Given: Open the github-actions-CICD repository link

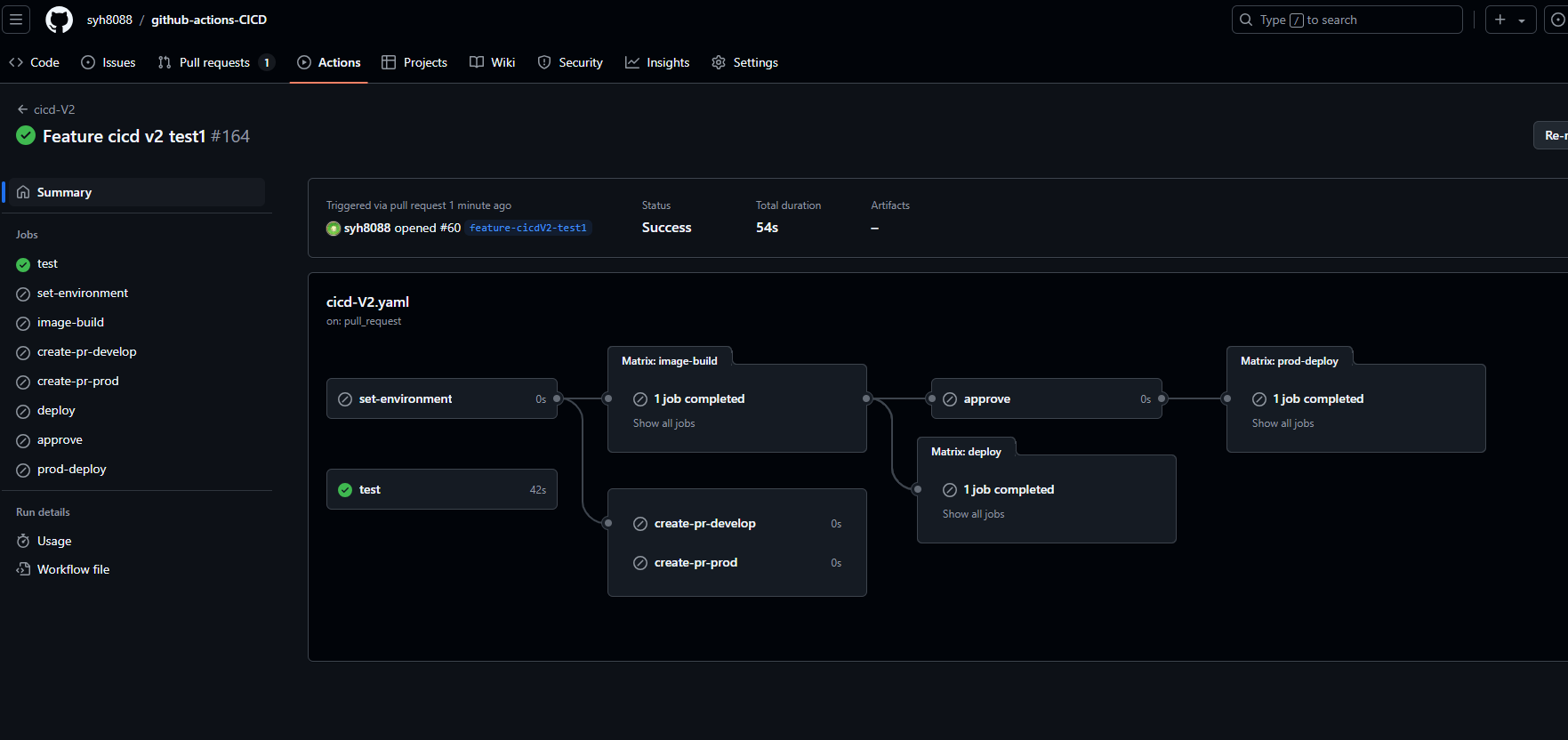Looking at the screenshot, I should click(x=209, y=20).
